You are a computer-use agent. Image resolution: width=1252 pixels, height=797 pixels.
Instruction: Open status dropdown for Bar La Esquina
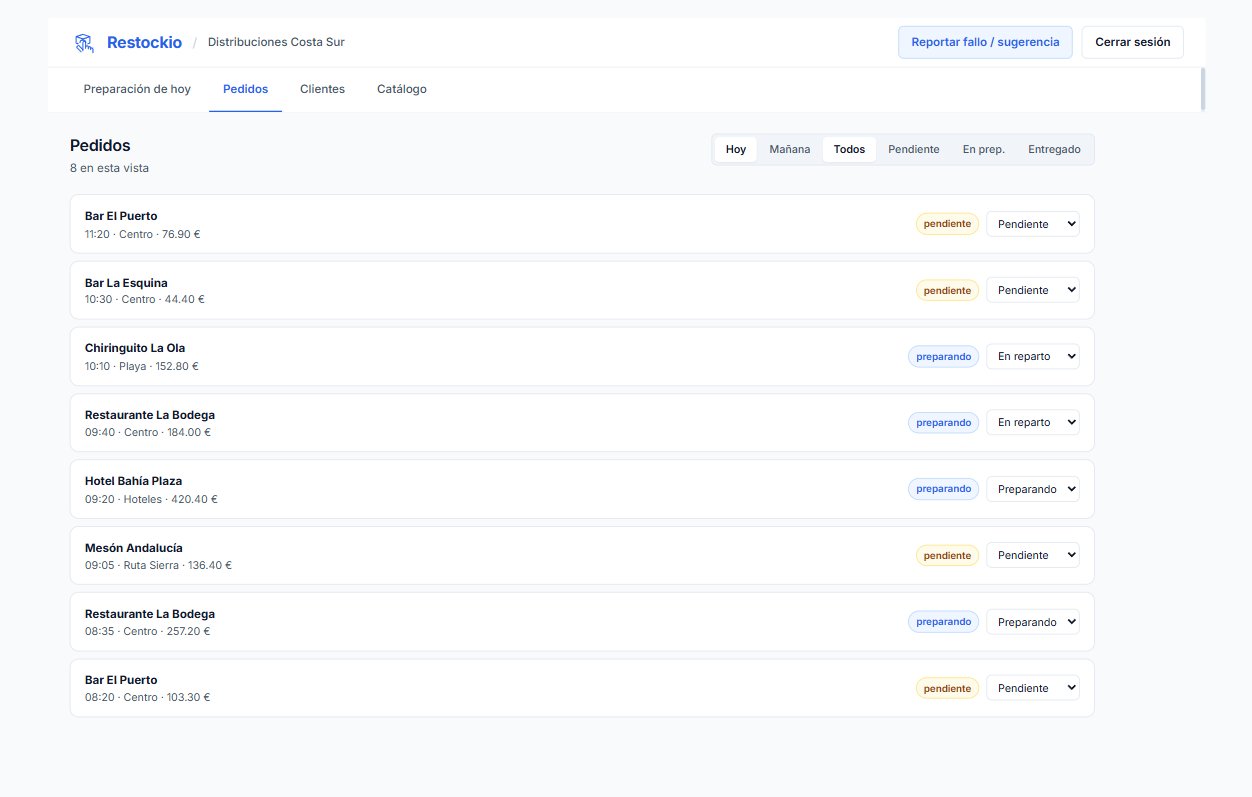1032,290
